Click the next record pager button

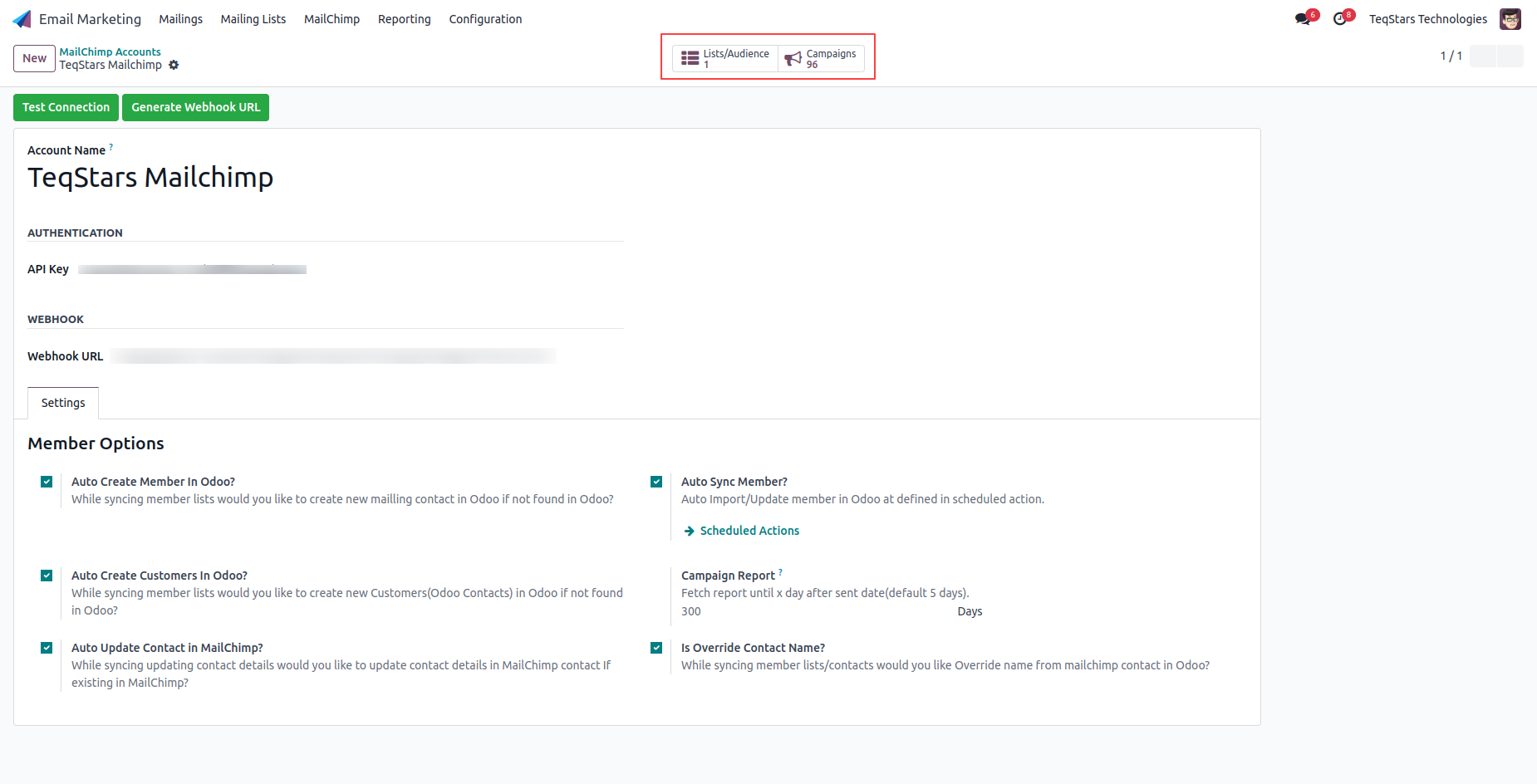pyautogui.click(x=1510, y=56)
